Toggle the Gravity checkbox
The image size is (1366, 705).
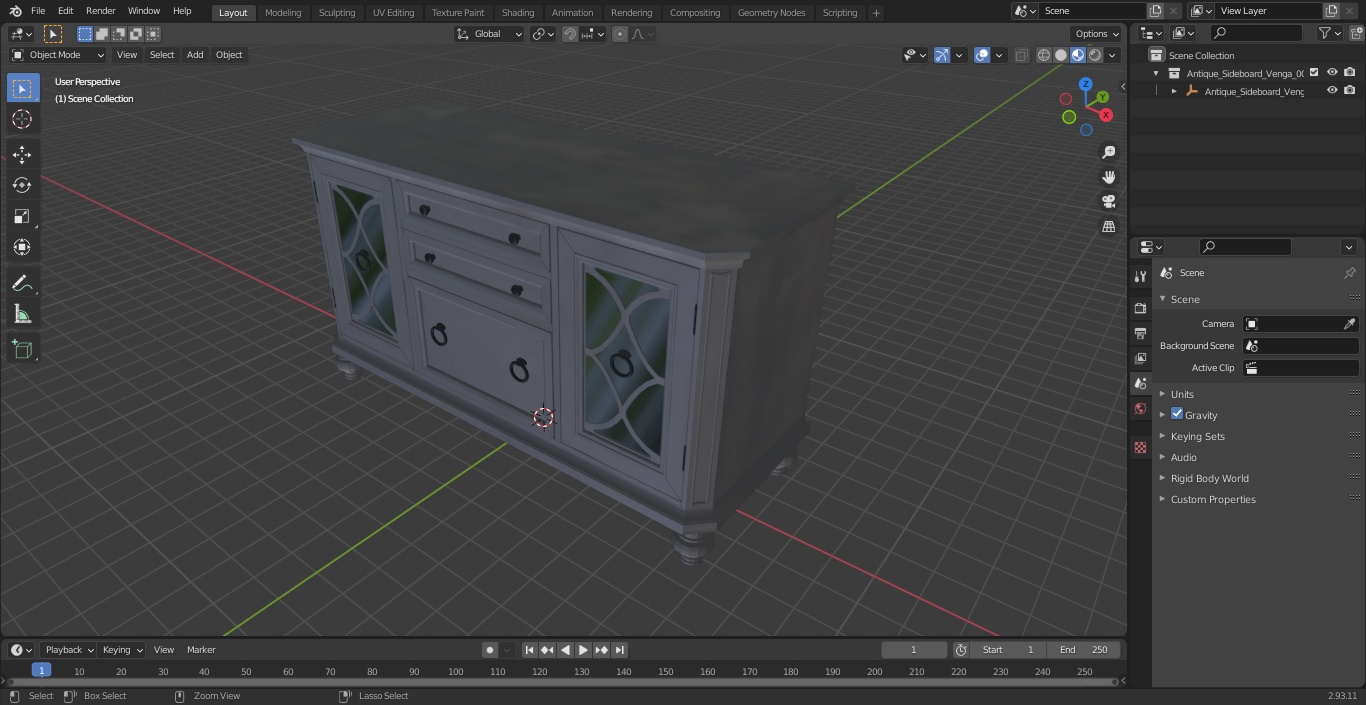[x=1177, y=414]
